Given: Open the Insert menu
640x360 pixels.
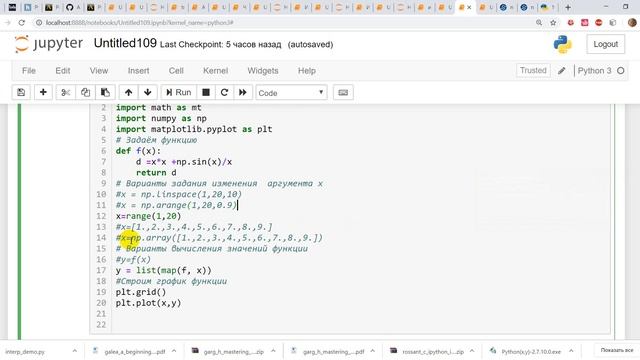Looking at the screenshot, I should click(138, 71).
